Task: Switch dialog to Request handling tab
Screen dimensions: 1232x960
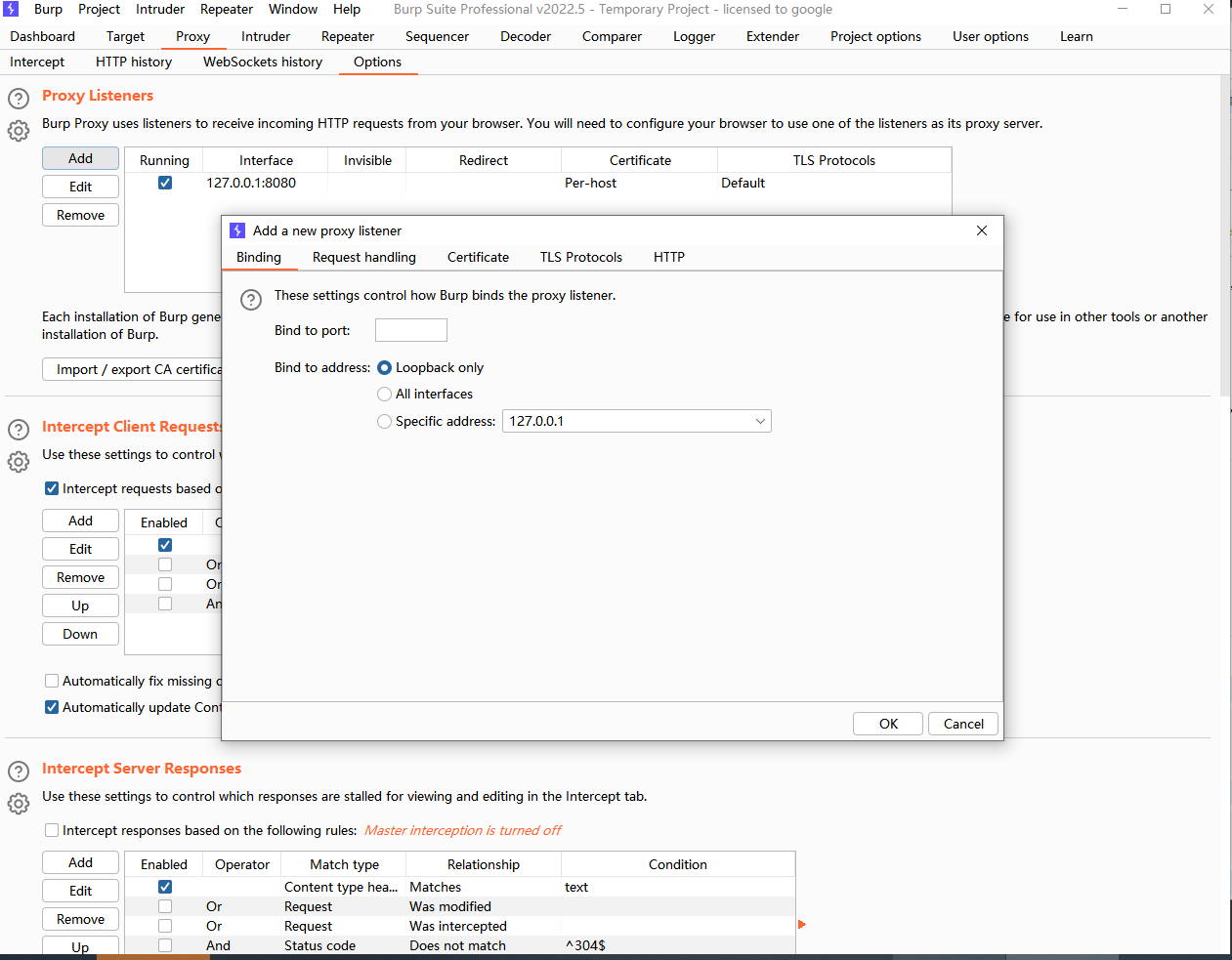Action: coord(364,257)
